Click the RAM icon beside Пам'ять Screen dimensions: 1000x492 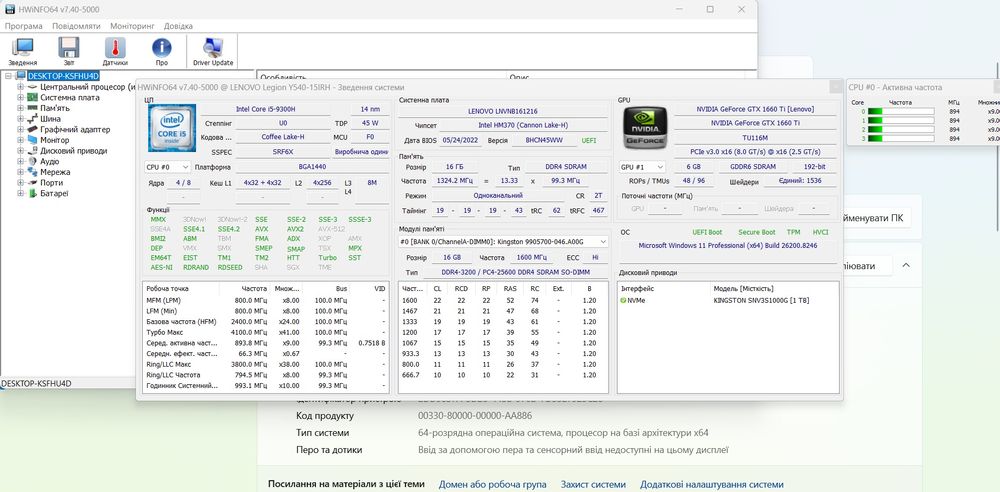pyautogui.click(x=32, y=108)
